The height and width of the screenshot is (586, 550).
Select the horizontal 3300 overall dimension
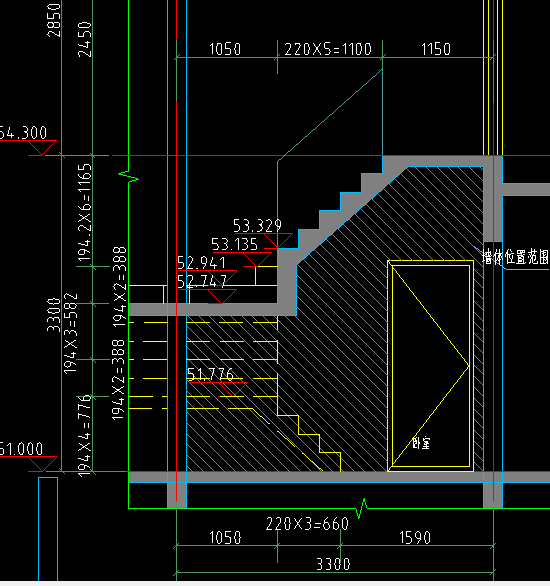(333, 564)
